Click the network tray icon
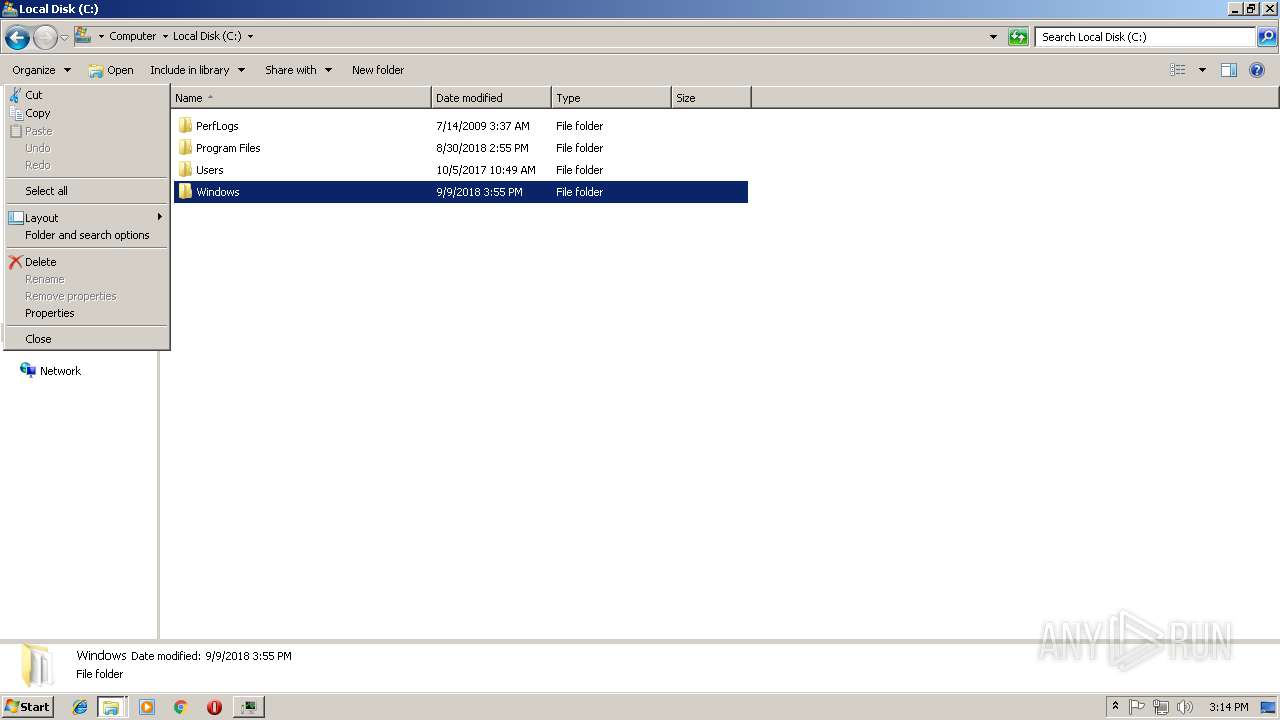This screenshot has height=720, width=1280. [x=1161, y=707]
